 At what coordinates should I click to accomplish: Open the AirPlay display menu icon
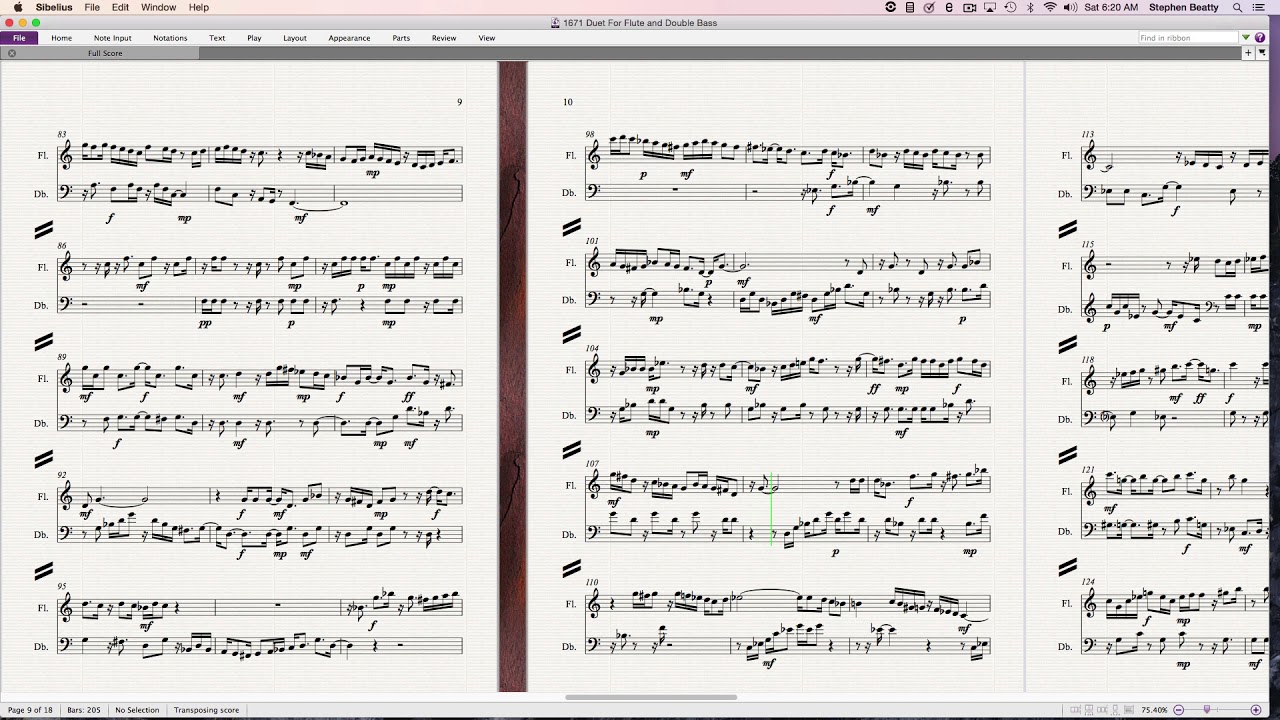(x=990, y=7)
